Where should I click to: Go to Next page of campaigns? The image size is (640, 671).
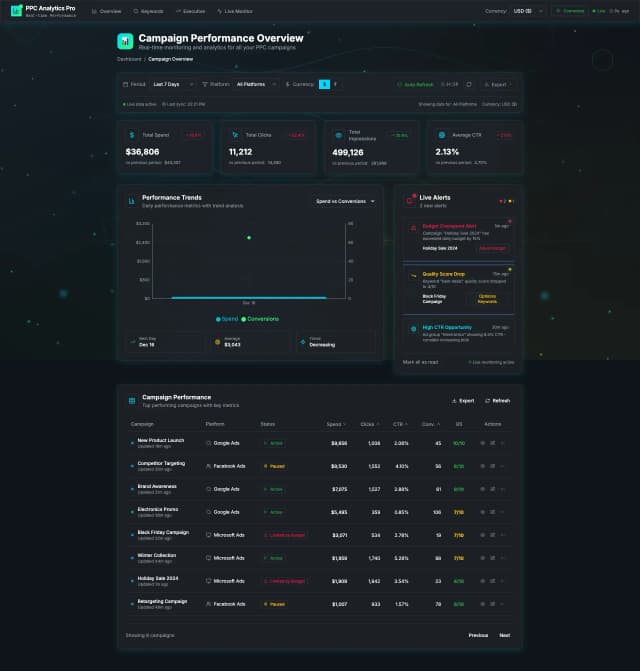coord(504,635)
